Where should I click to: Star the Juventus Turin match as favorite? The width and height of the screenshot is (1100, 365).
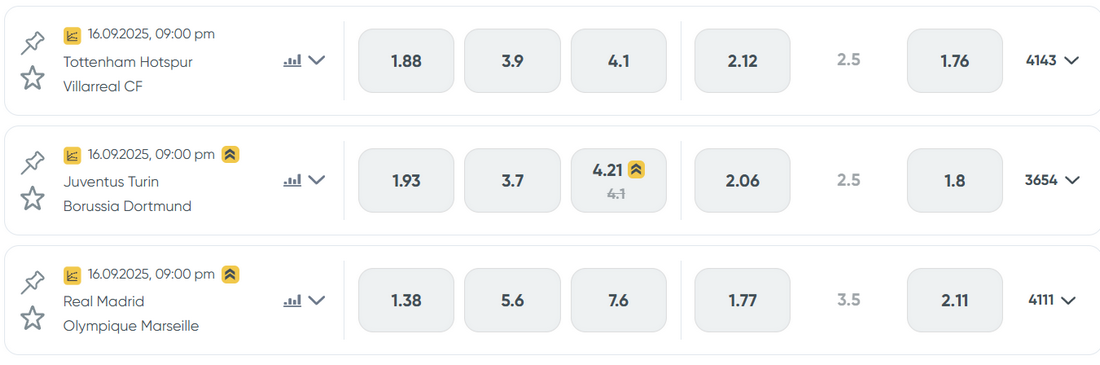pyautogui.click(x=32, y=197)
